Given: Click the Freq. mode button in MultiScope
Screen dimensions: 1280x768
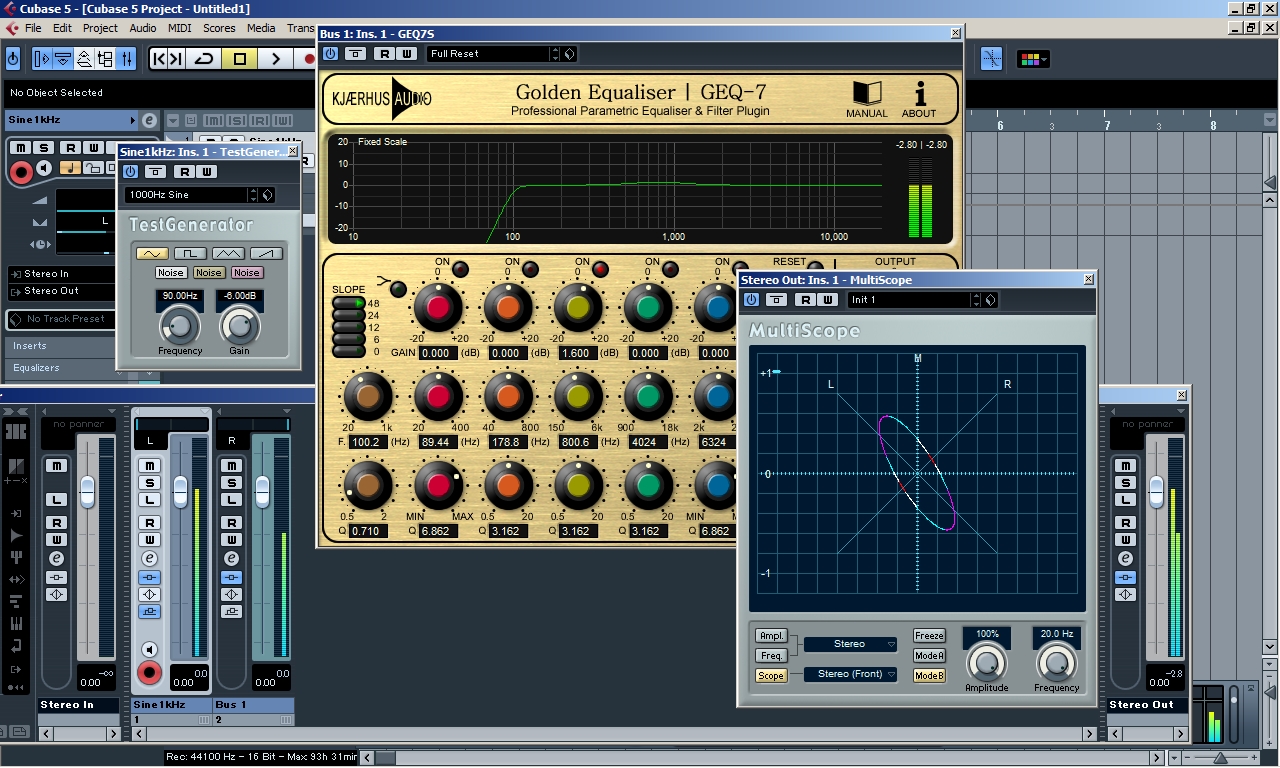Looking at the screenshot, I should pos(771,656).
